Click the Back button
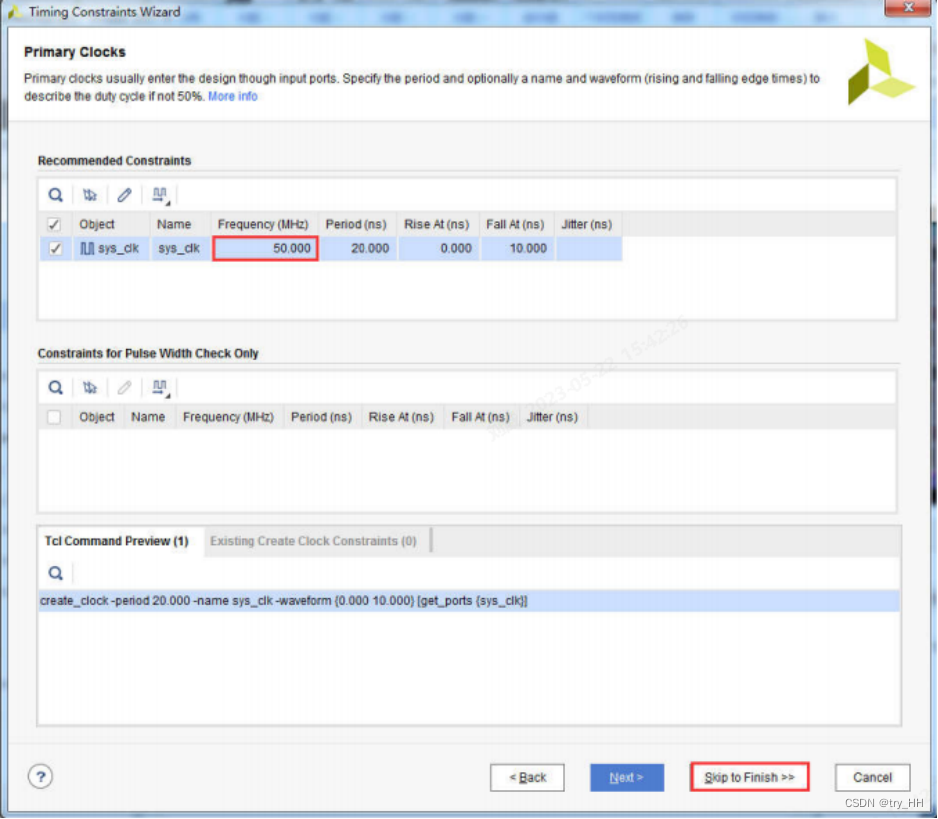 527,777
